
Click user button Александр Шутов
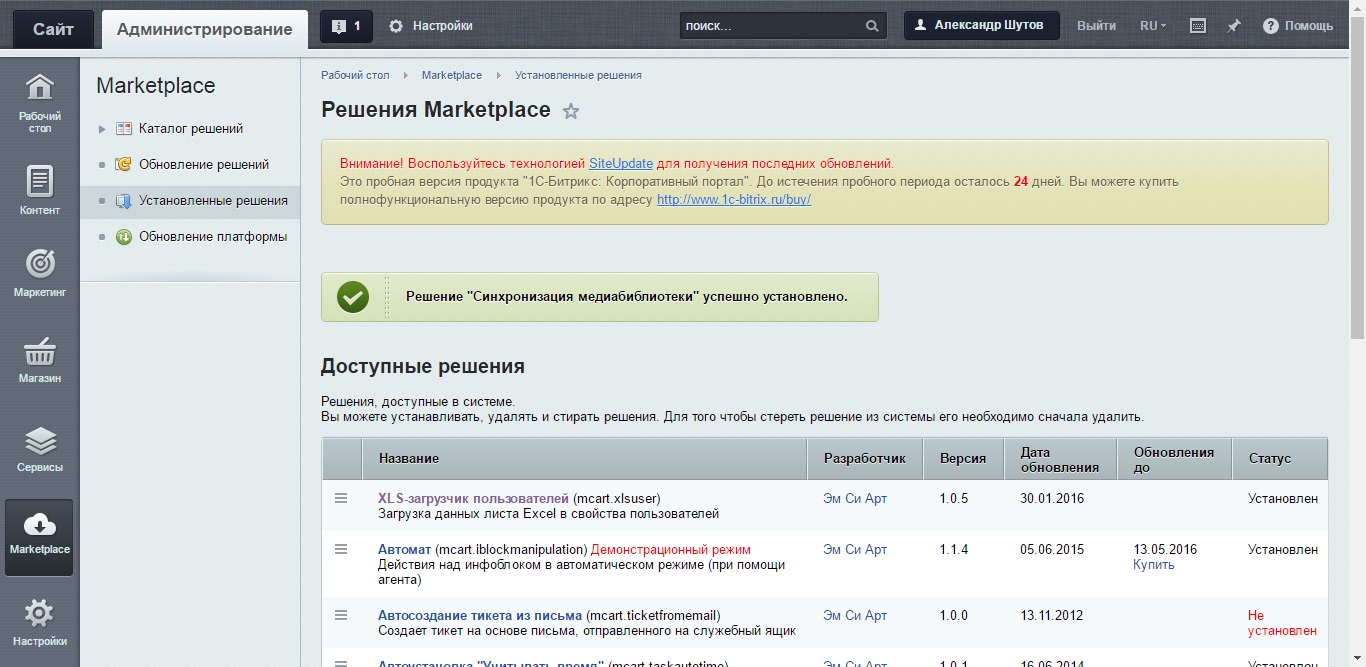click(981, 26)
